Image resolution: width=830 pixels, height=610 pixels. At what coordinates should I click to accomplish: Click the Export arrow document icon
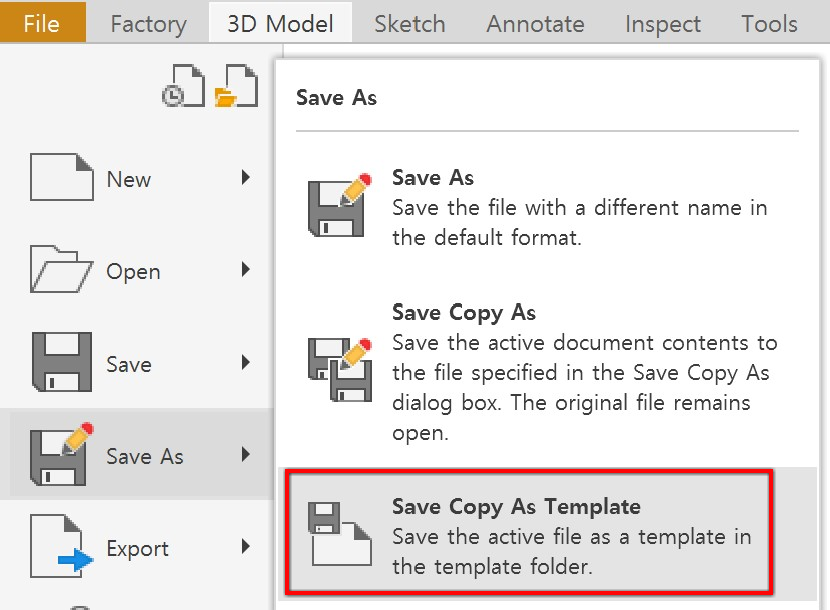coord(63,546)
